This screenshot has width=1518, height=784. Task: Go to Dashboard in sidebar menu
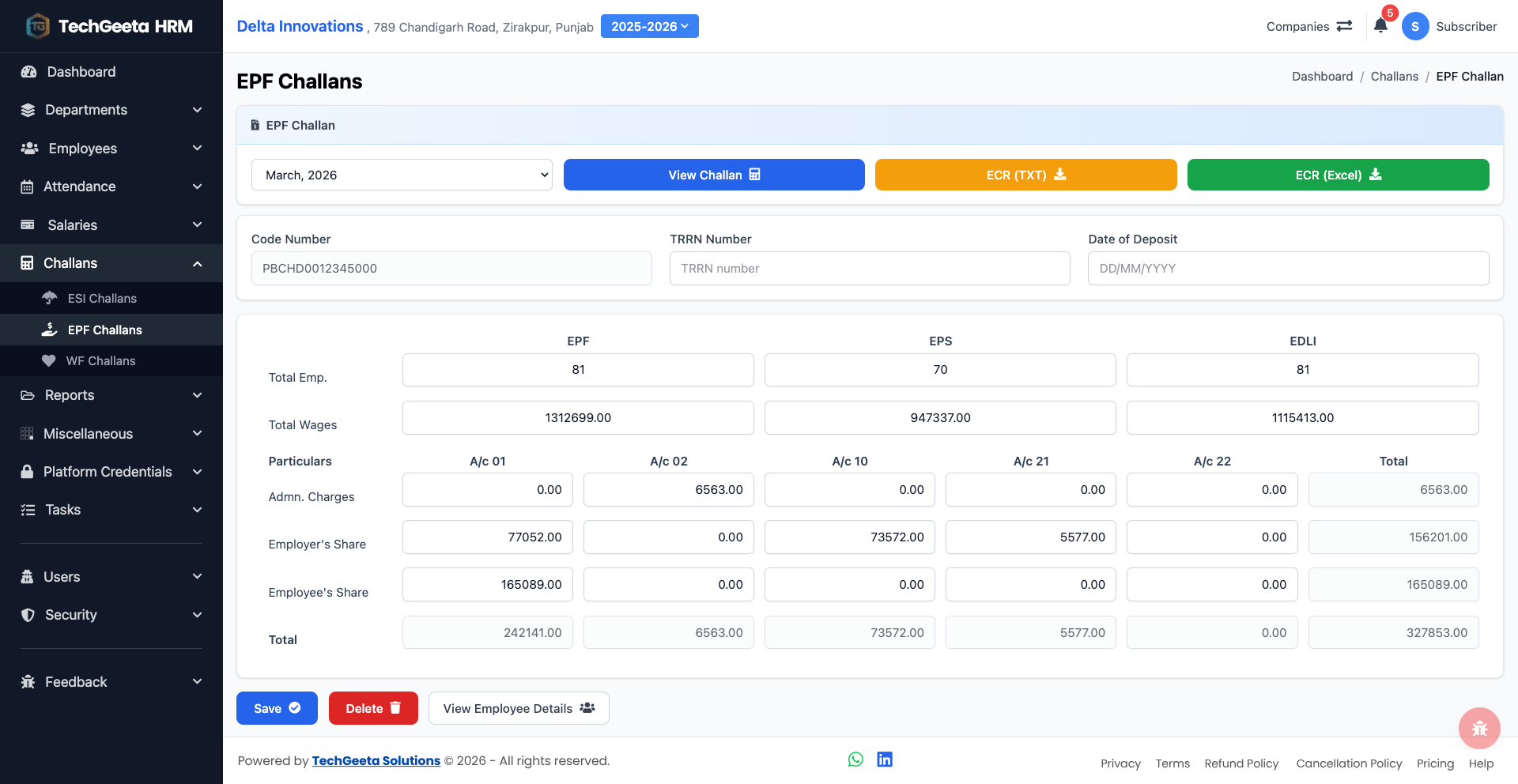[111, 72]
